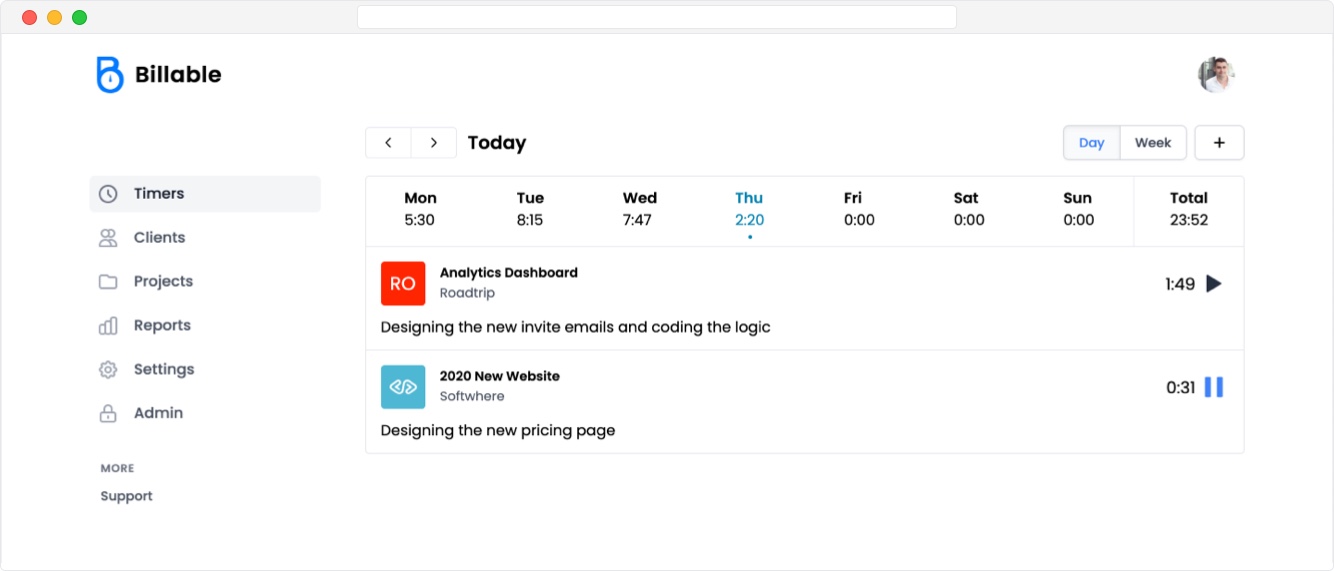Click the 1:49 elapsed time

click(1180, 284)
